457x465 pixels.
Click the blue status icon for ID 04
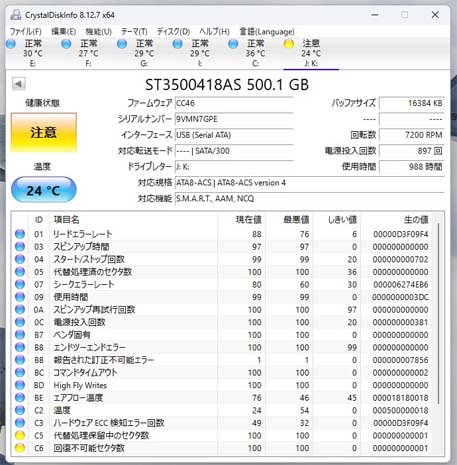click(x=20, y=259)
